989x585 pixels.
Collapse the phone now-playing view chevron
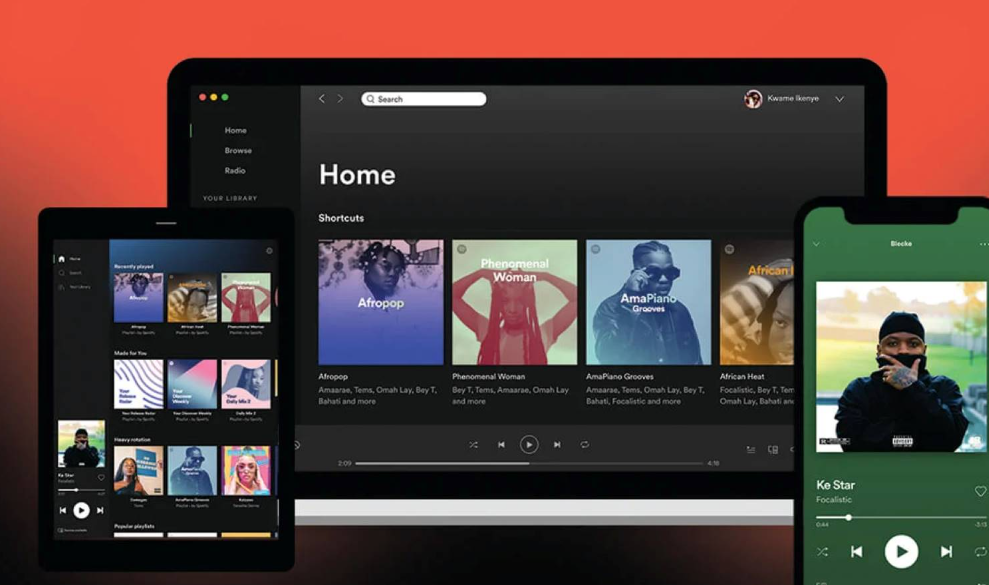(816, 244)
